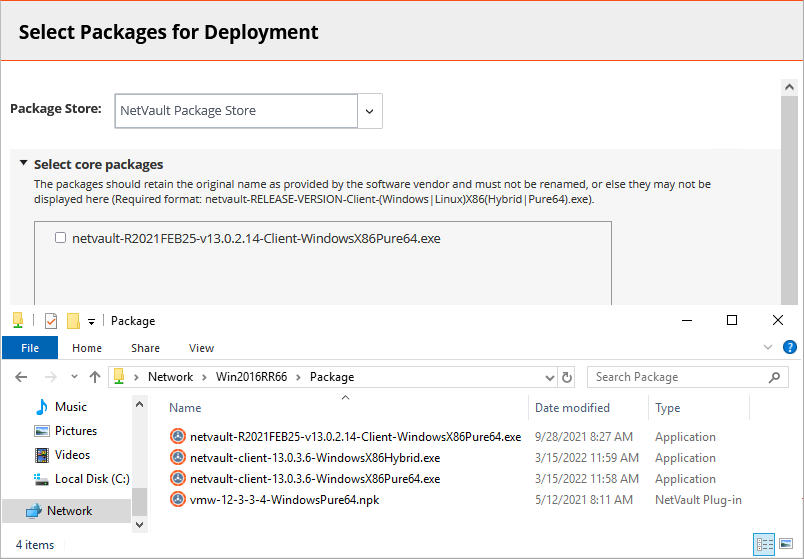Screen dimensions: 804x559
Task: Select file netvault-client-13.0.3.6-WindowsX86Hybrid.exe
Action: [315, 458]
